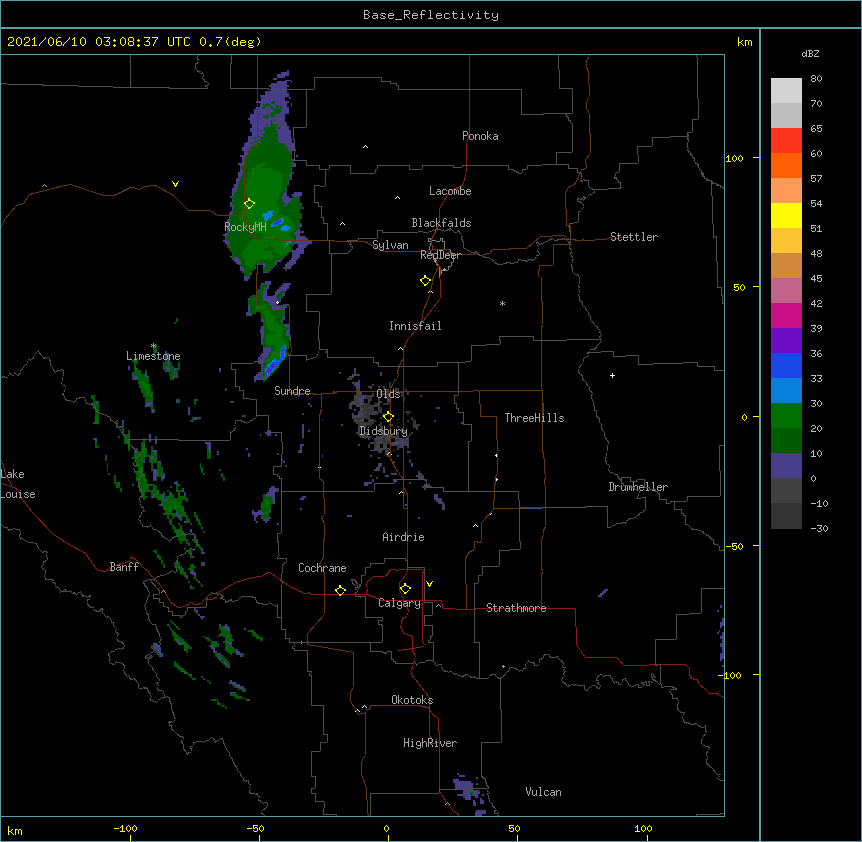Viewport: 862px width, 842px height.
Task: Click the Lake Louise label
Action: pyautogui.click(x=18, y=484)
